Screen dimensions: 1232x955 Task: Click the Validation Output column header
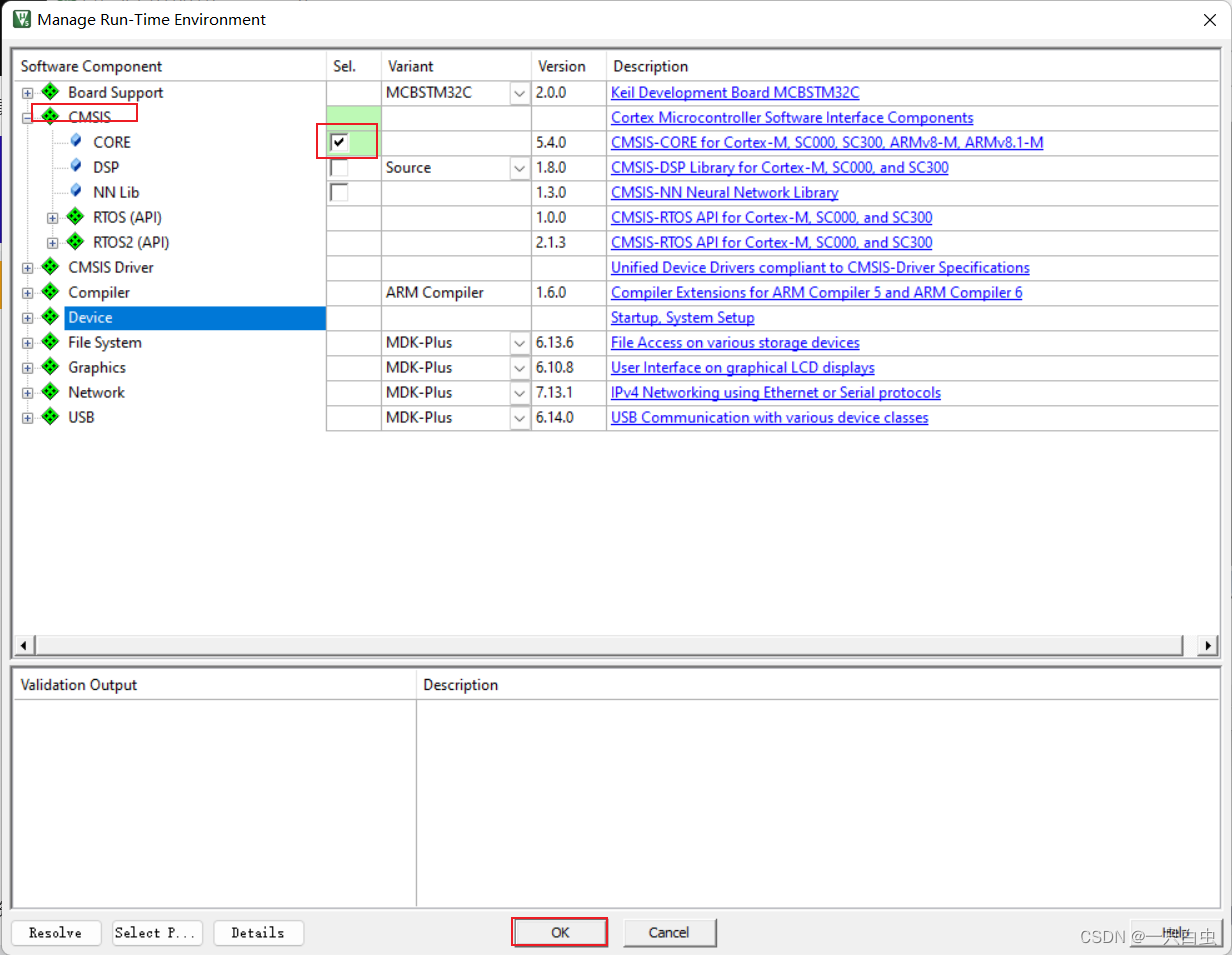[x=214, y=685]
